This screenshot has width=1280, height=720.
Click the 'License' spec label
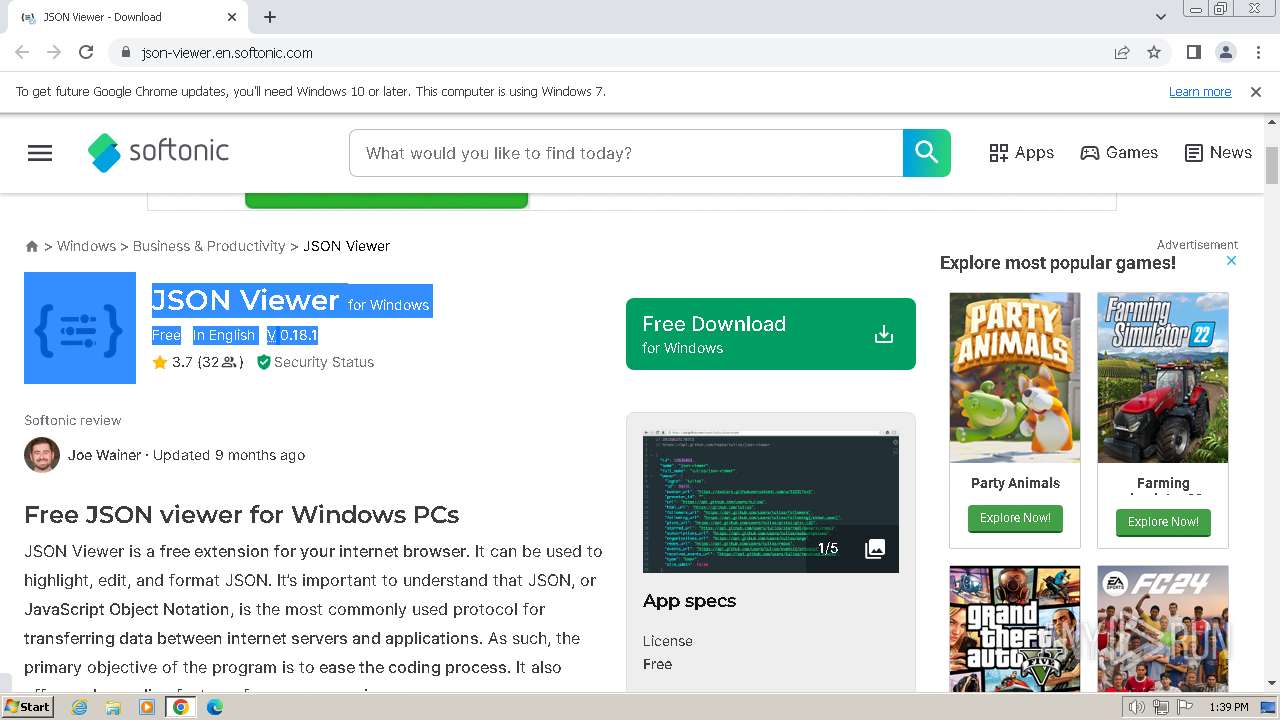[x=668, y=641]
